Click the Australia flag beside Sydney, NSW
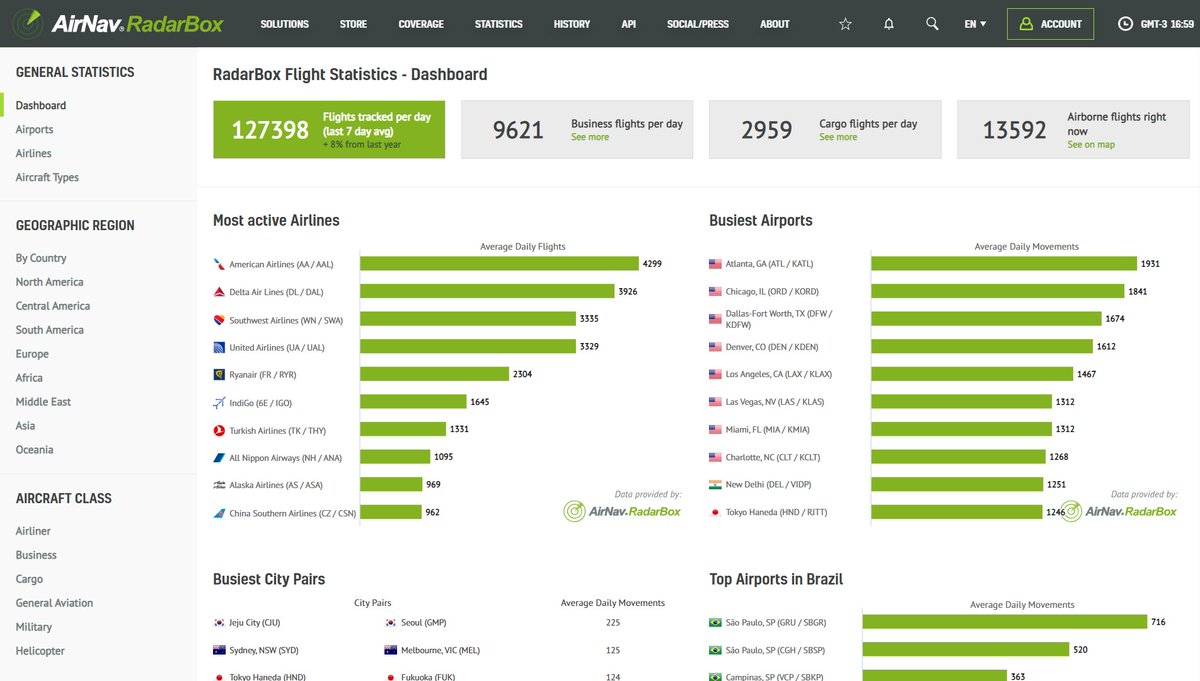 [x=219, y=650]
